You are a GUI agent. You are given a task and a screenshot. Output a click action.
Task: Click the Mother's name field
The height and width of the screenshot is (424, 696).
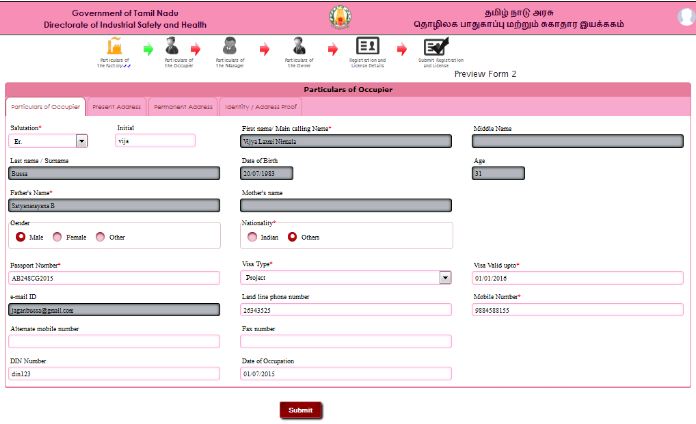346,205
